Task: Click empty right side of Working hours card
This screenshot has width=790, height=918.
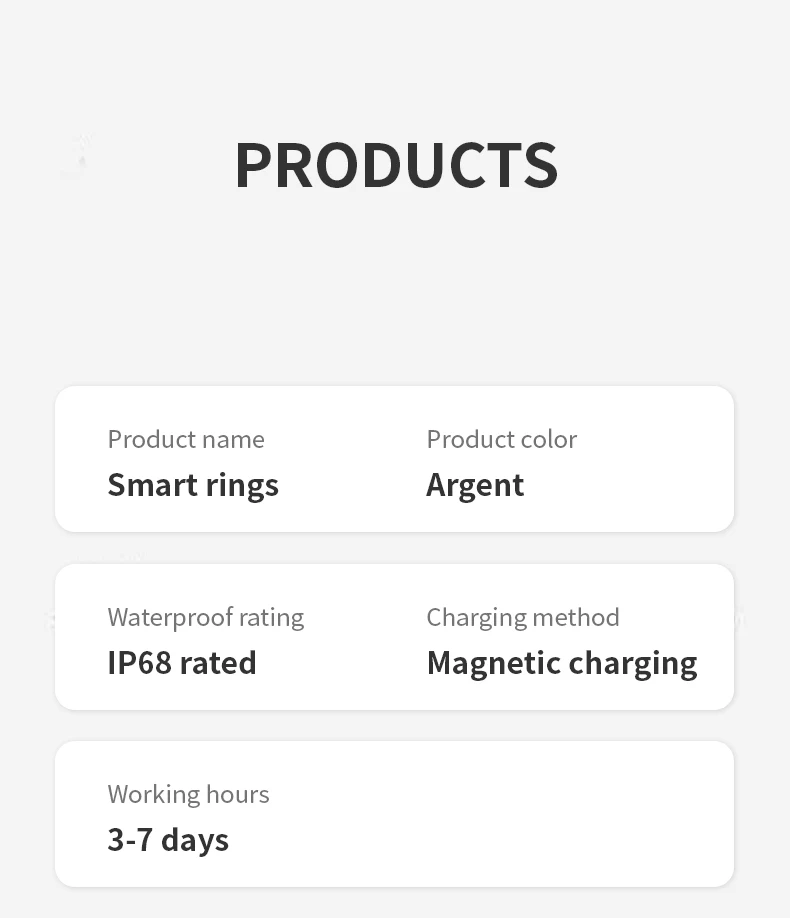Action: click(560, 814)
